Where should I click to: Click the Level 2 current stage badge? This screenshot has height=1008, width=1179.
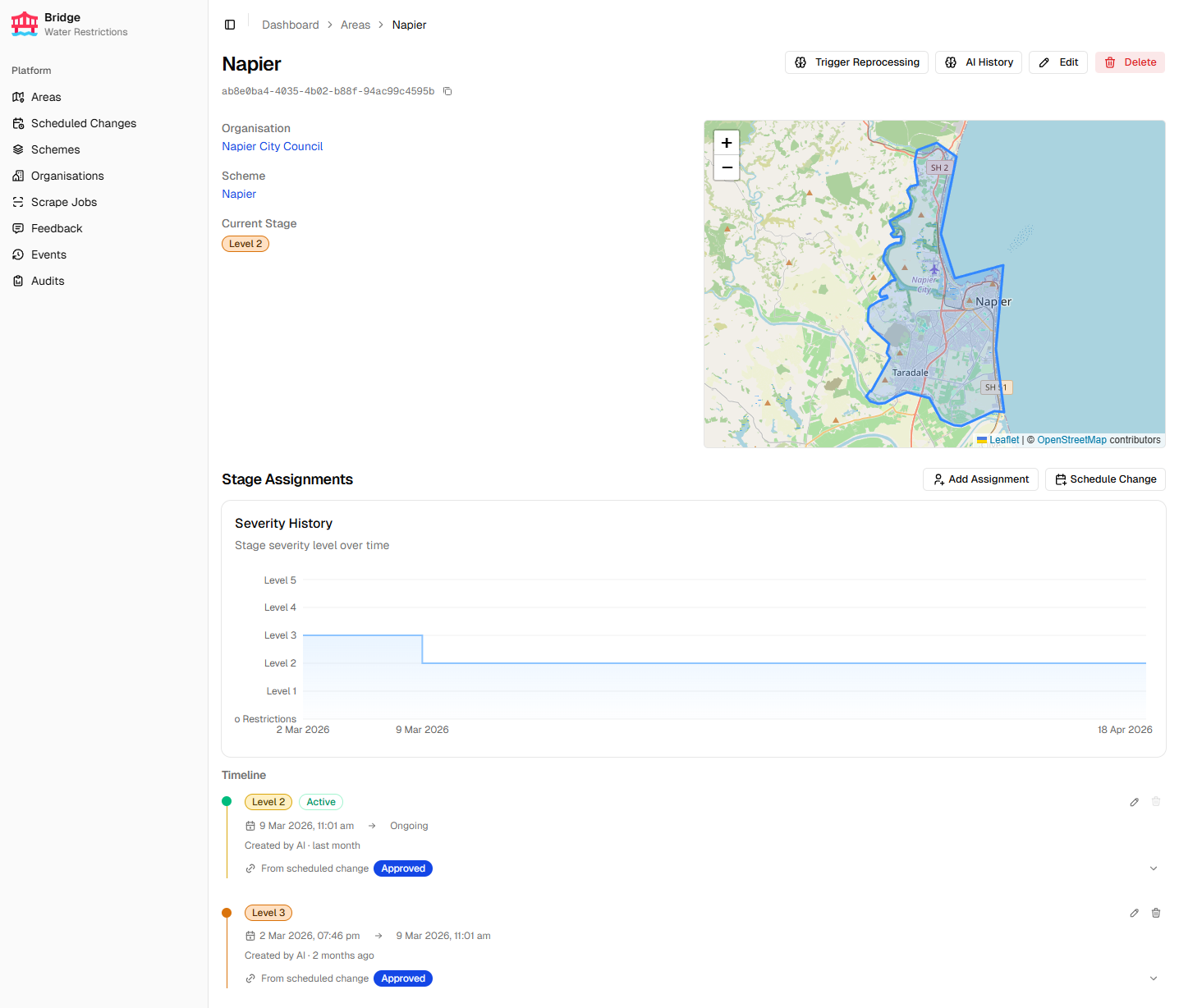tap(245, 244)
